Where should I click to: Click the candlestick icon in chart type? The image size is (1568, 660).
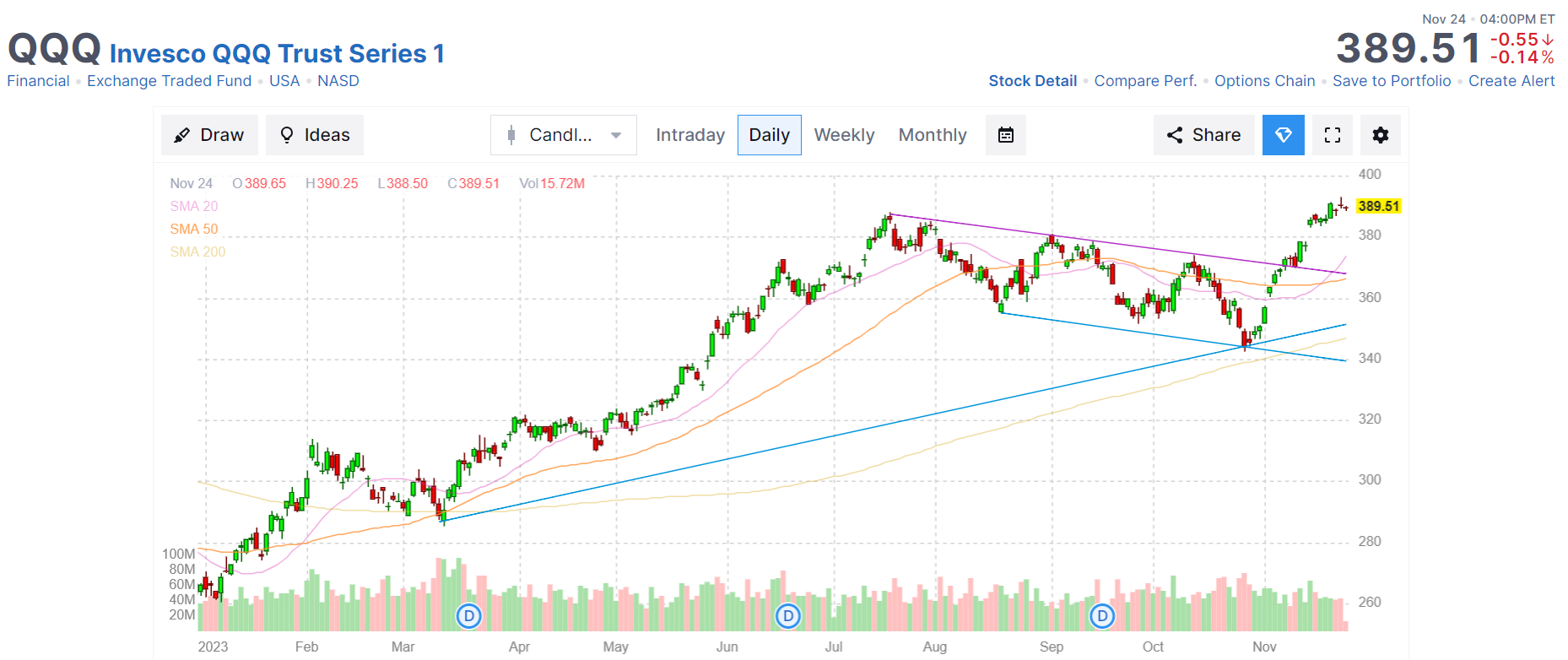click(511, 135)
